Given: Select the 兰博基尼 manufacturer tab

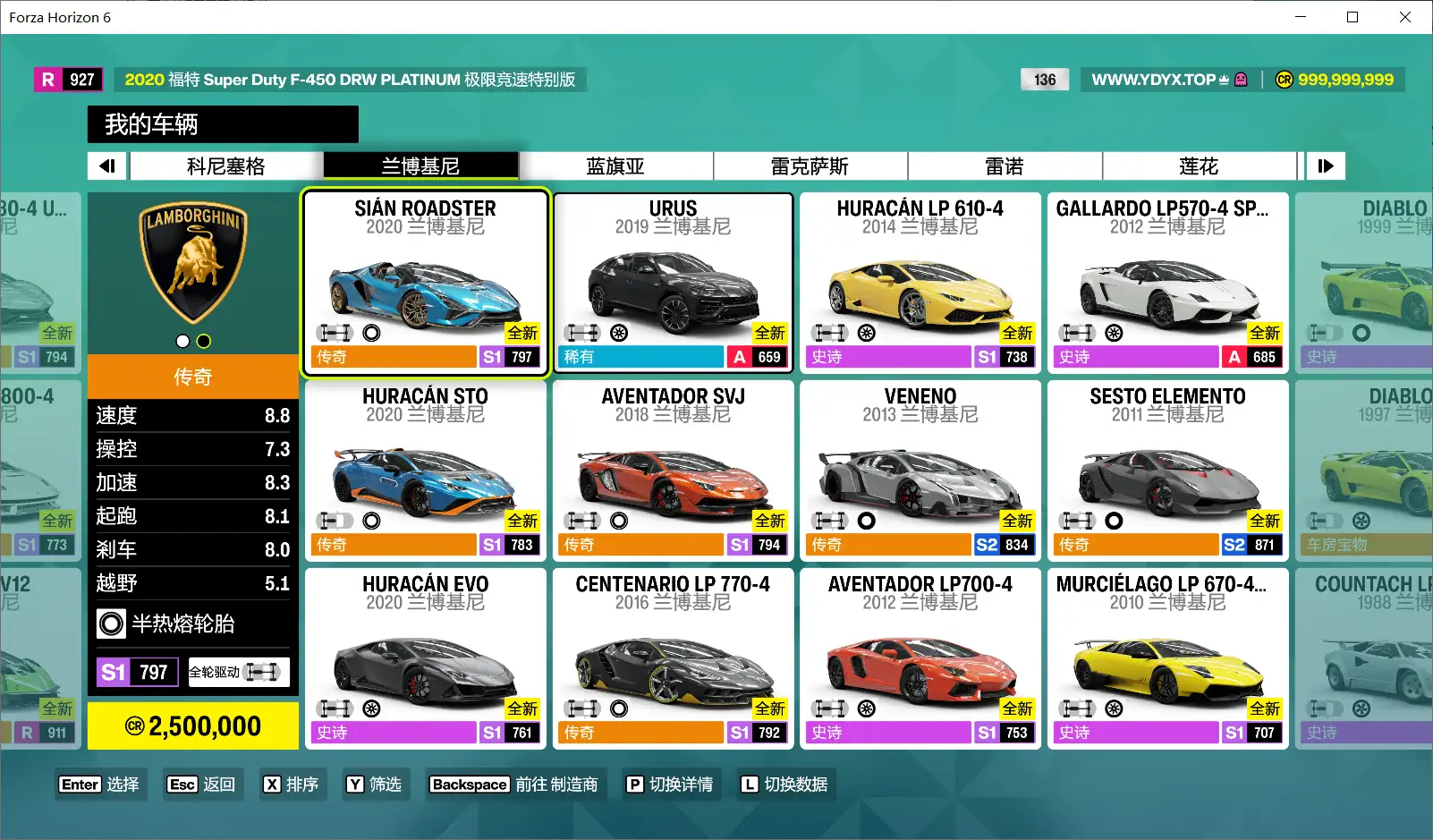Looking at the screenshot, I should [x=420, y=166].
